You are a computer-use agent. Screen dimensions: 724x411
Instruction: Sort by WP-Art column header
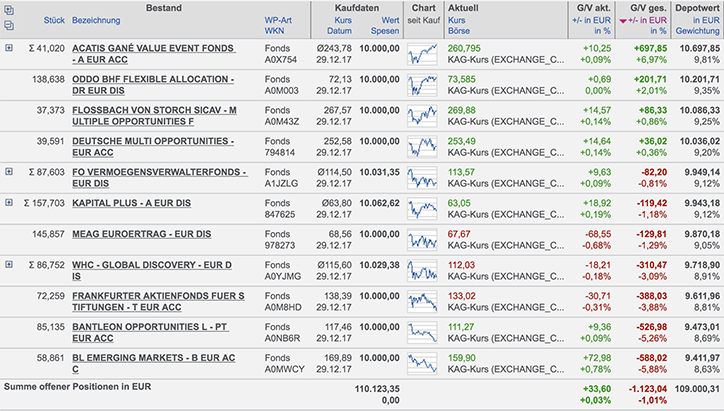[x=278, y=20]
